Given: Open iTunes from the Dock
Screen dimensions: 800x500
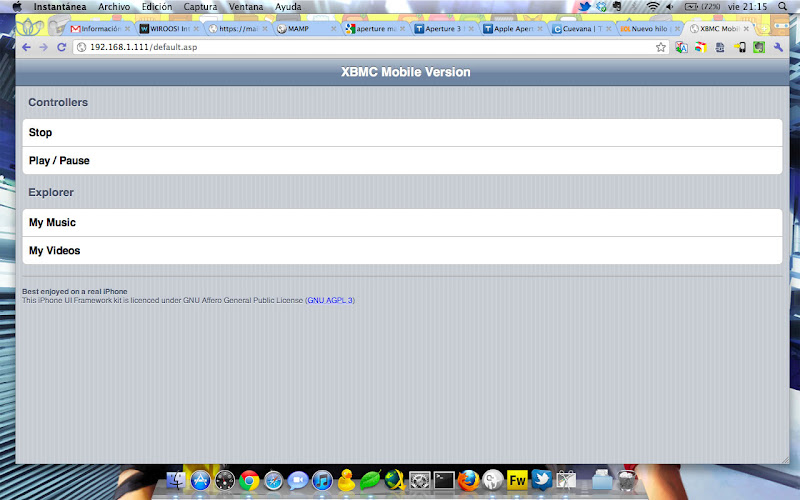Looking at the screenshot, I should click(322, 480).
